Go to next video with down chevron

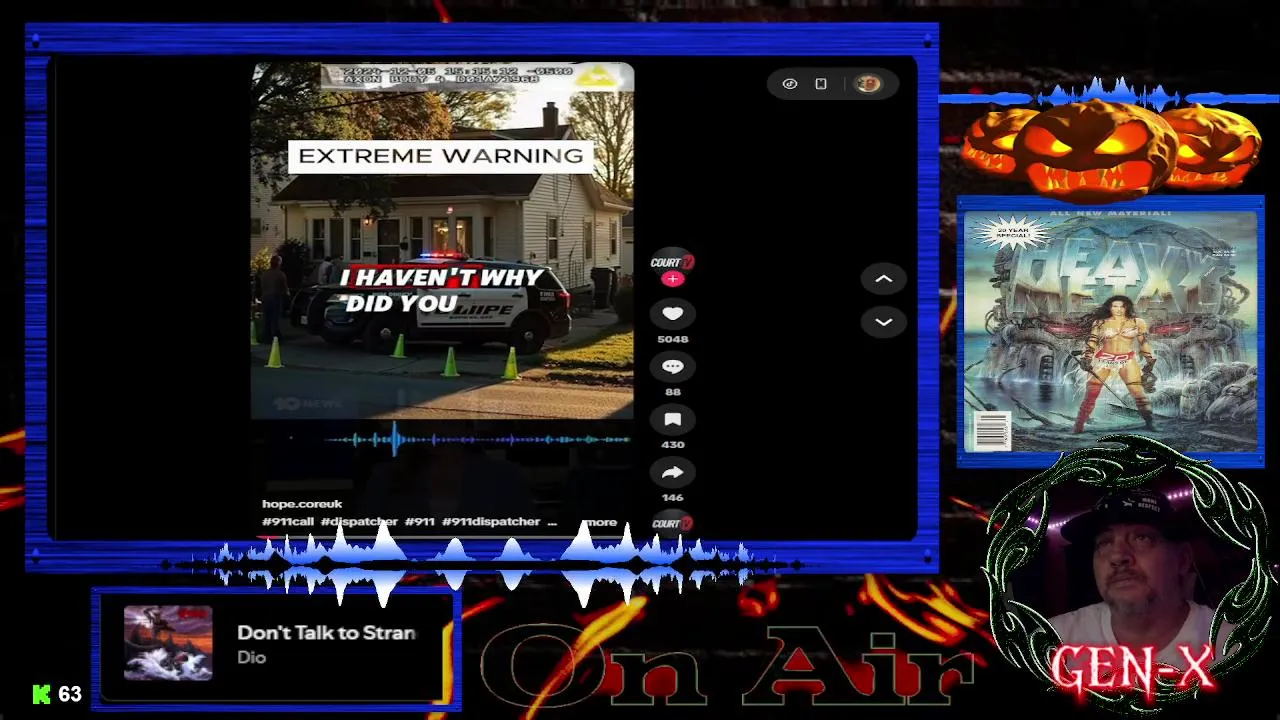[x=884, y=322]
